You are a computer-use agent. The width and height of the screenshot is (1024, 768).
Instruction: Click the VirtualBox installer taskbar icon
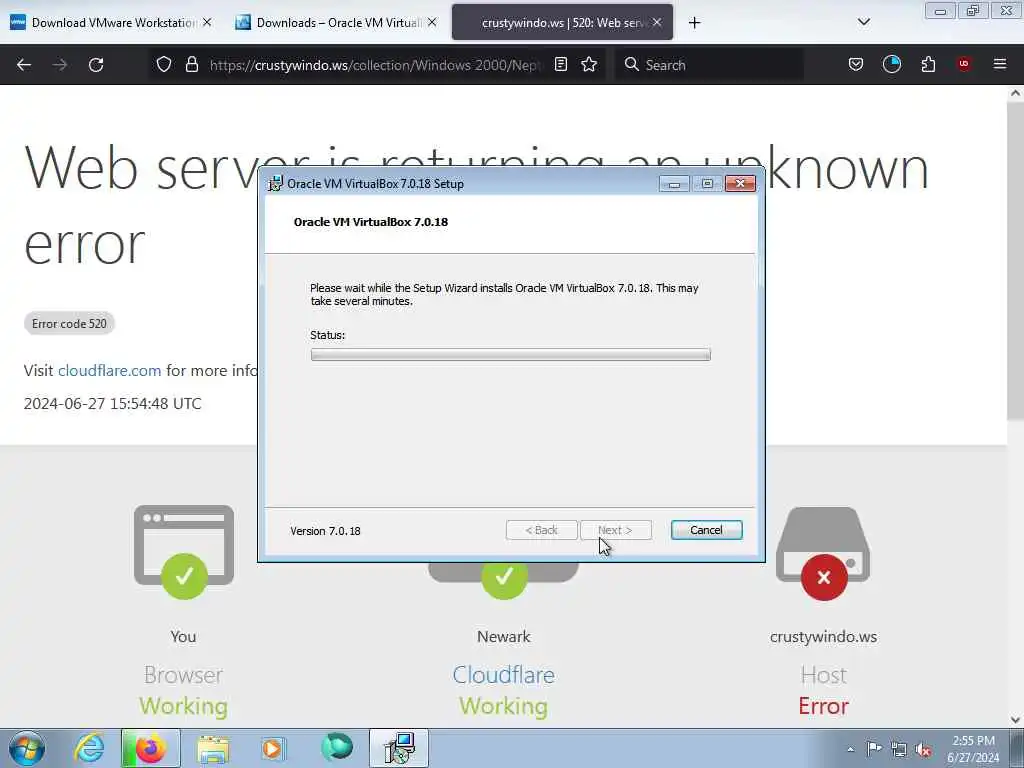(399, 748)
